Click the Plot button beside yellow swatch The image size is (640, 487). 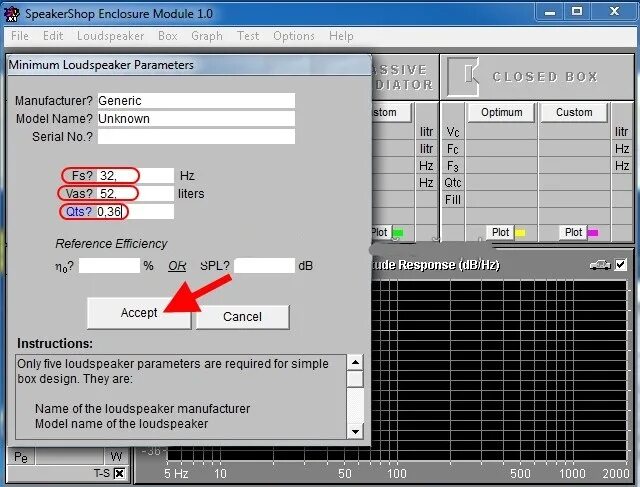(500, 232)
